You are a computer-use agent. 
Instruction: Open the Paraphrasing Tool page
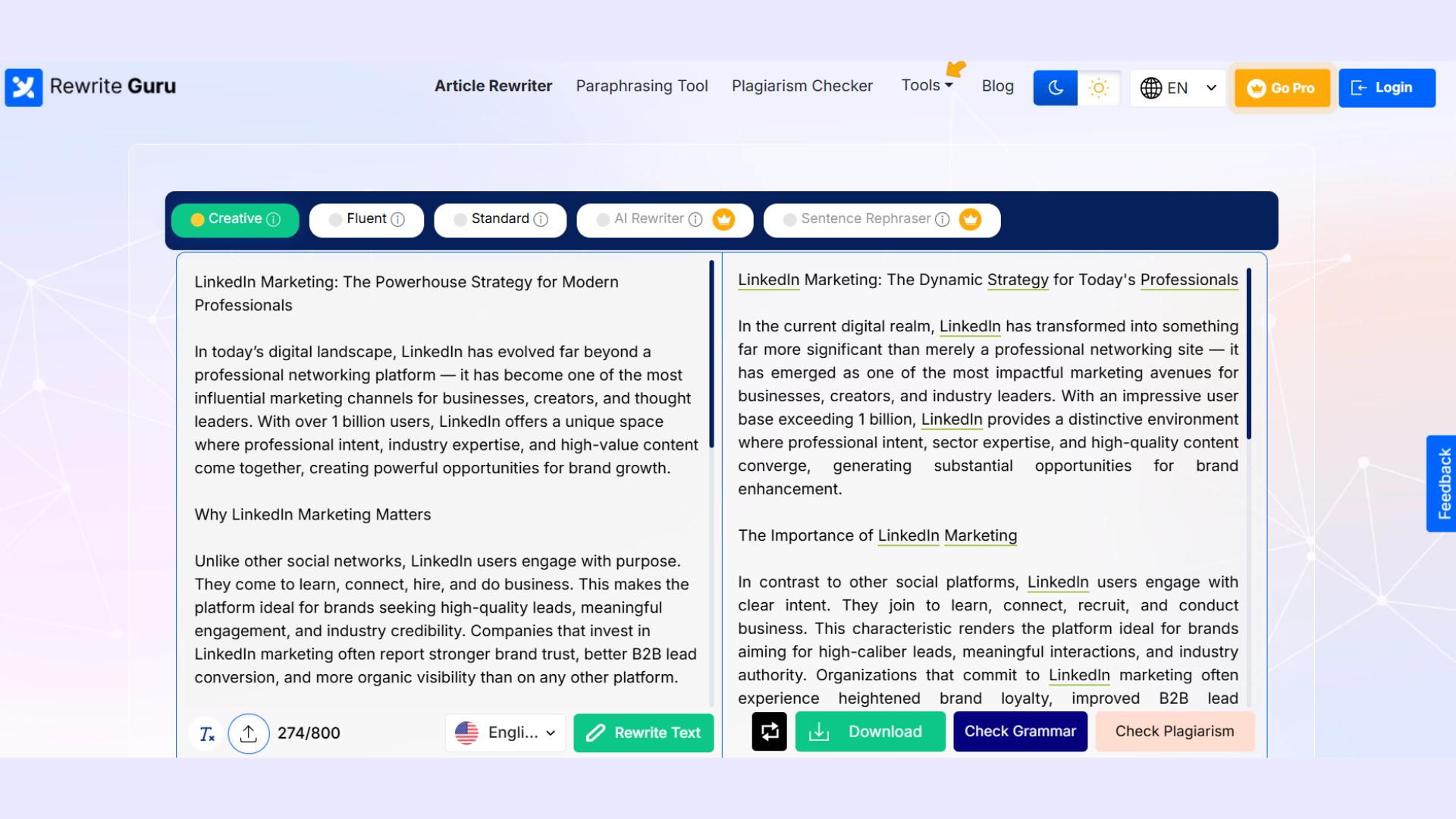[x=642, y=86]
